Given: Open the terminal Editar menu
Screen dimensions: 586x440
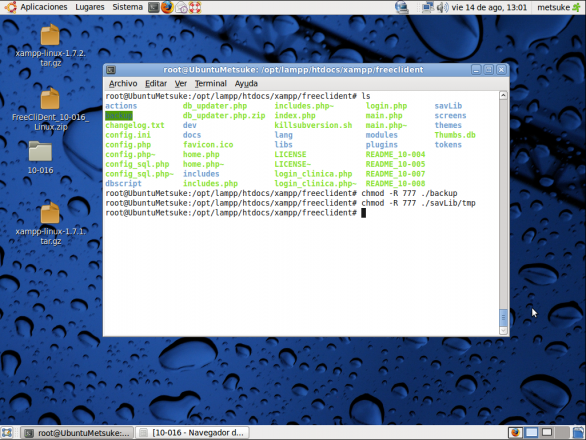Looking at the screenshot, I should [156, 83].
